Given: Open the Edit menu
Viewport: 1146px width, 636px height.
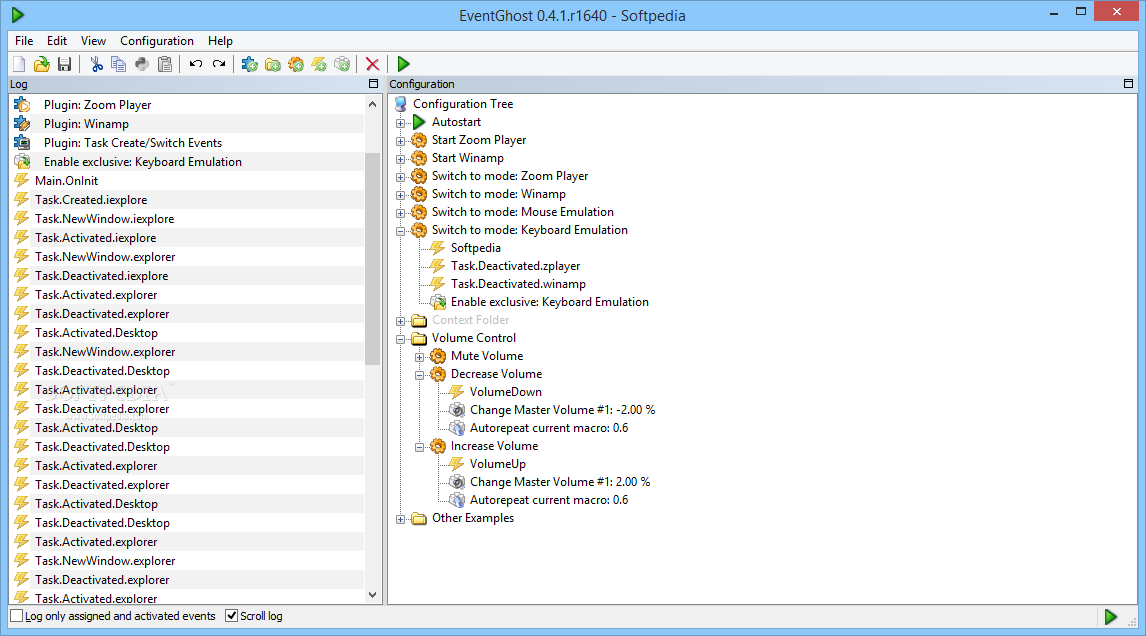Looking at the screenshot, I should pos(57,41).
